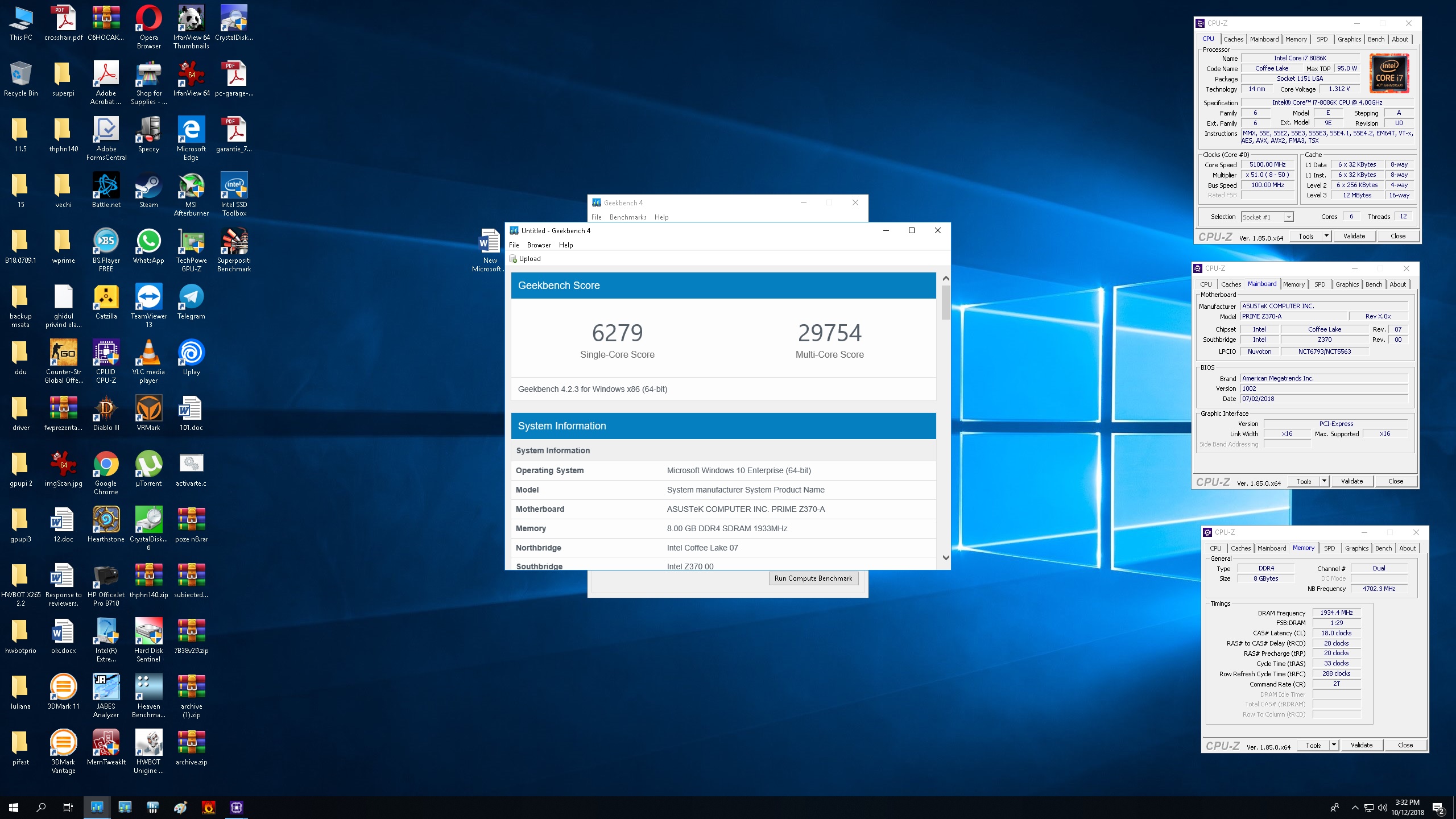Open the Telegram desktop shortcut
Viewport: 1456px width, 819px height.
(191, 301)
